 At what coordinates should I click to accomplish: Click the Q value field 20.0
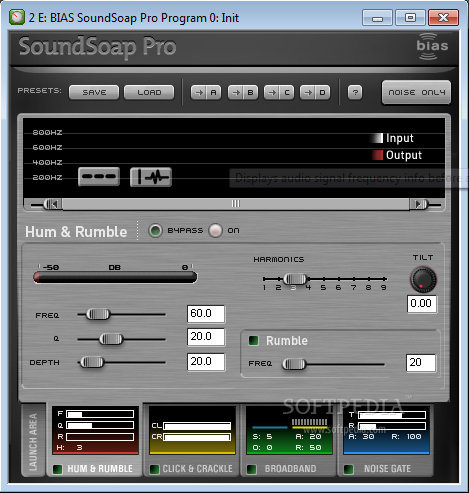[x=206, y=337]
